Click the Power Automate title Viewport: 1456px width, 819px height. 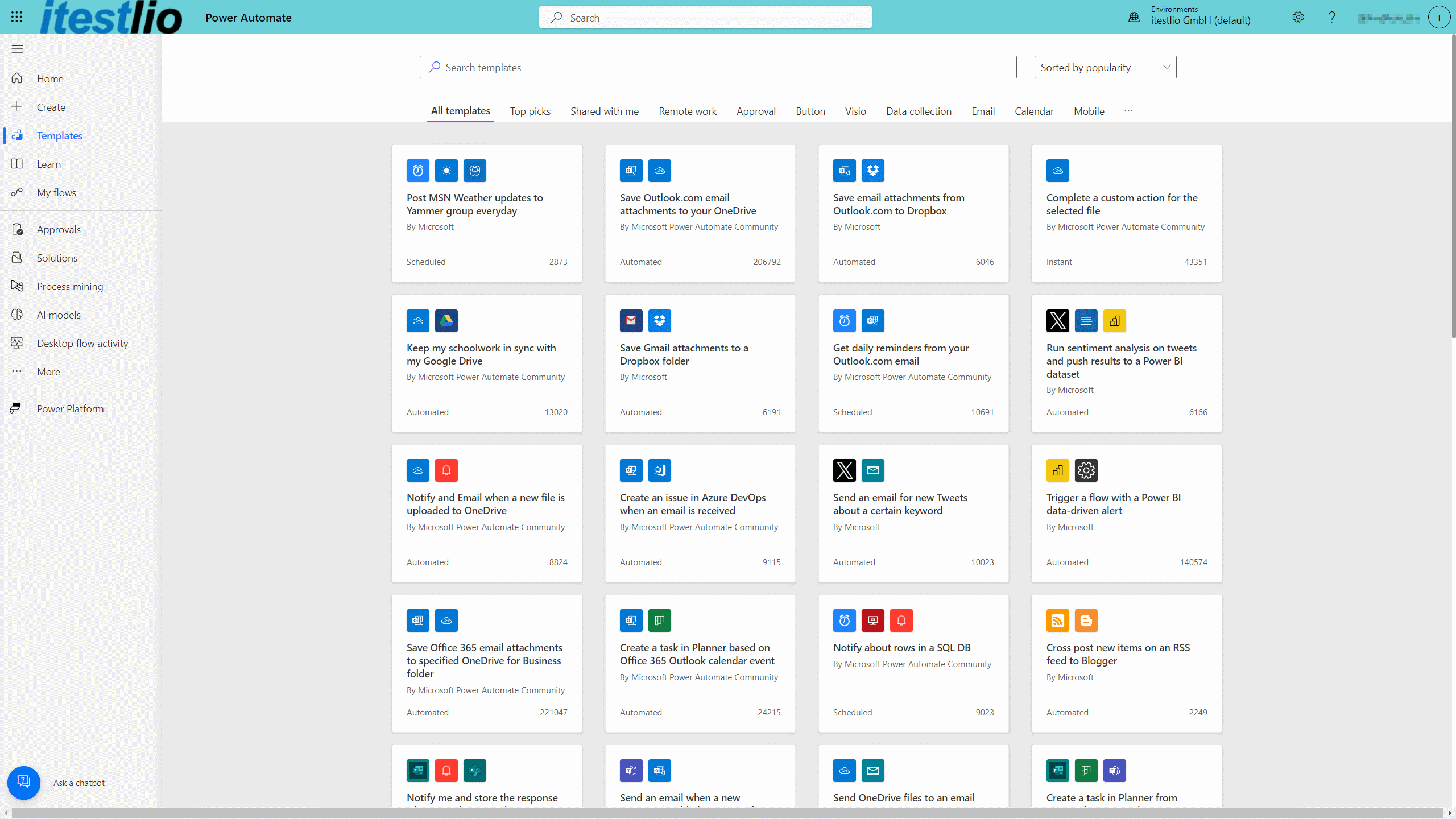pos(249,18)
